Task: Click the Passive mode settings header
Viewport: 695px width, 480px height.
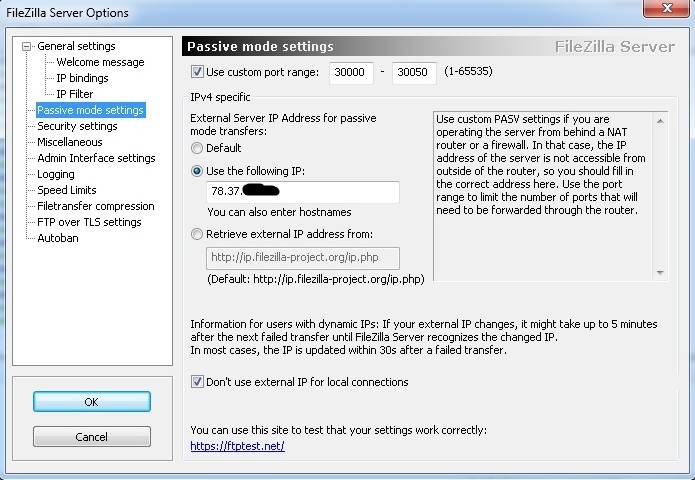Action: (x=260, y=47)
